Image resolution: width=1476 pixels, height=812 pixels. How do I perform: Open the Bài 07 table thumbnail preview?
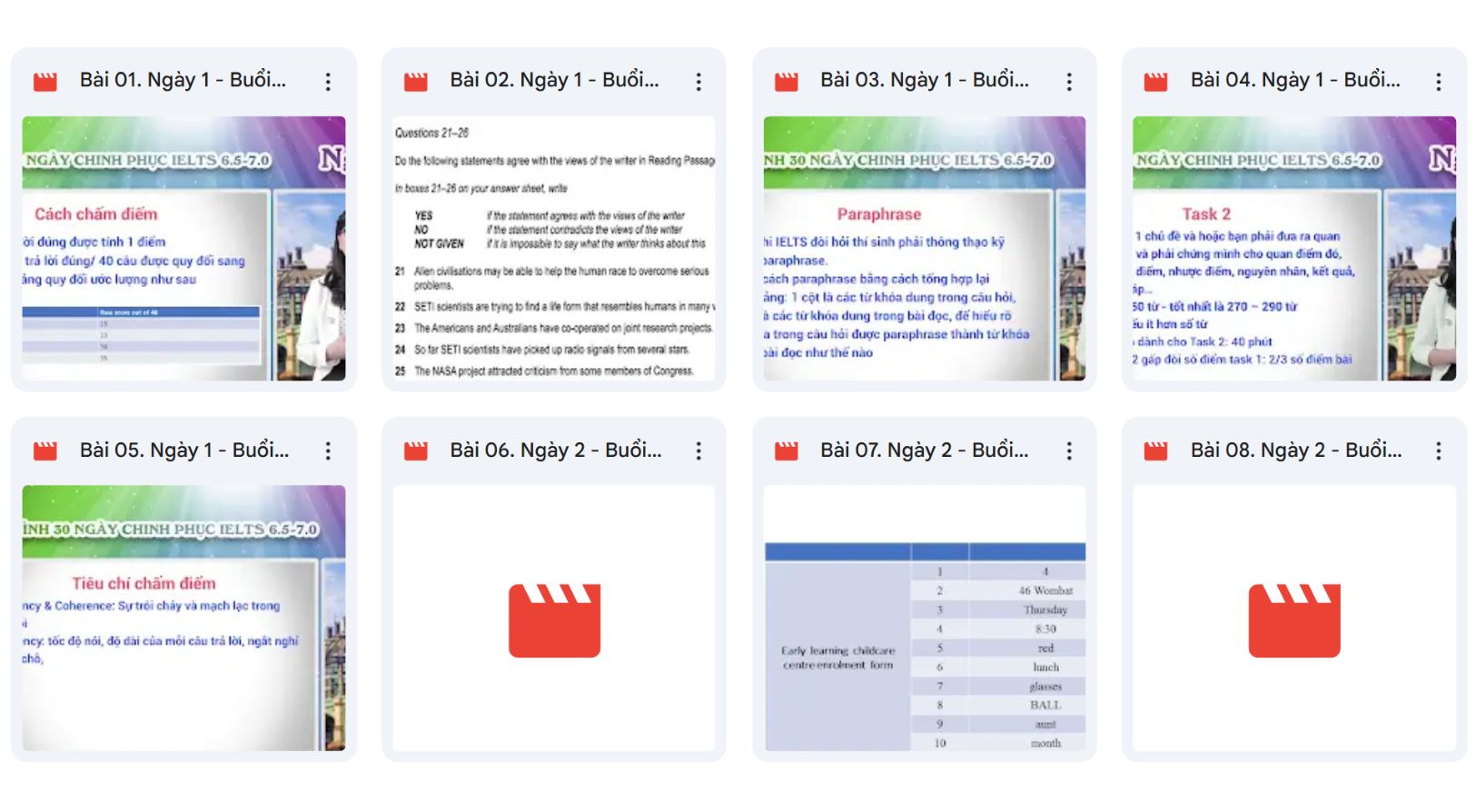[925, 618]
